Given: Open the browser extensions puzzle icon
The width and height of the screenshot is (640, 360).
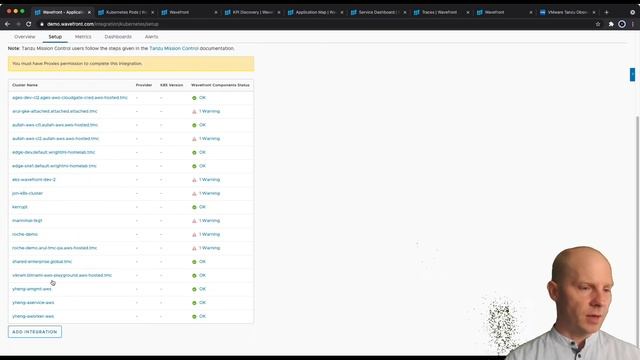Looking at the screenshot, I should 611,24.
